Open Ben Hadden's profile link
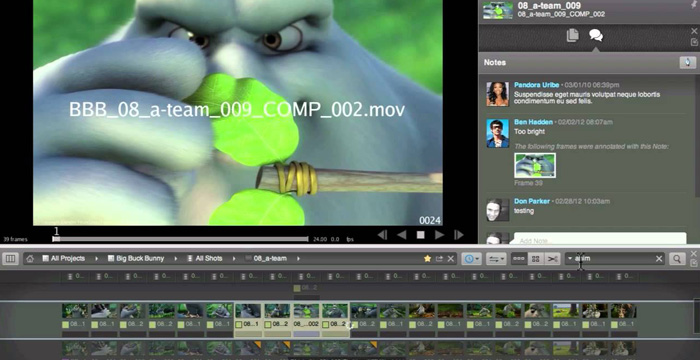700x360 pixels. point(533,122)
